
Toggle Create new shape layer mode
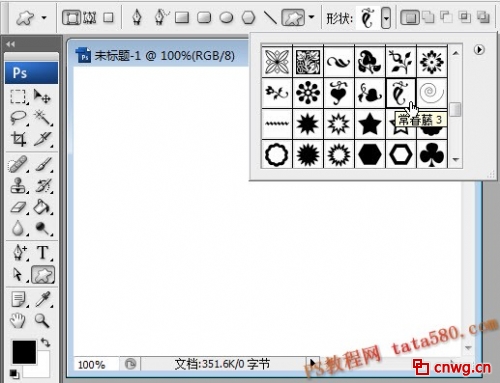tap(410, 17)
